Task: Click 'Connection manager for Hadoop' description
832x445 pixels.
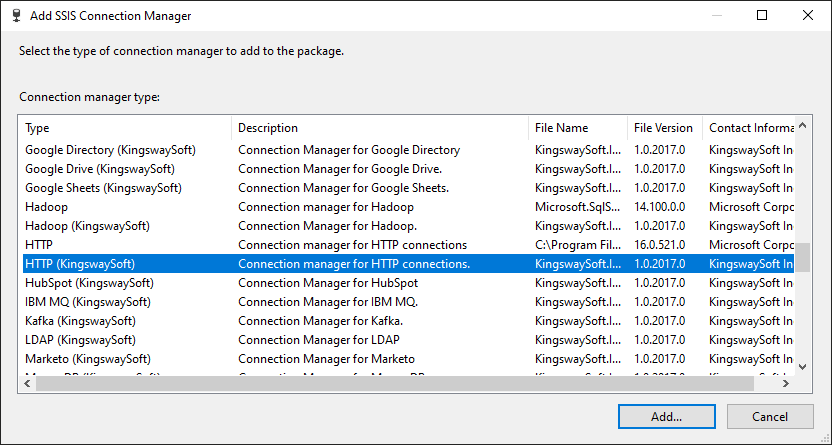Action: [x=326, y=207]
